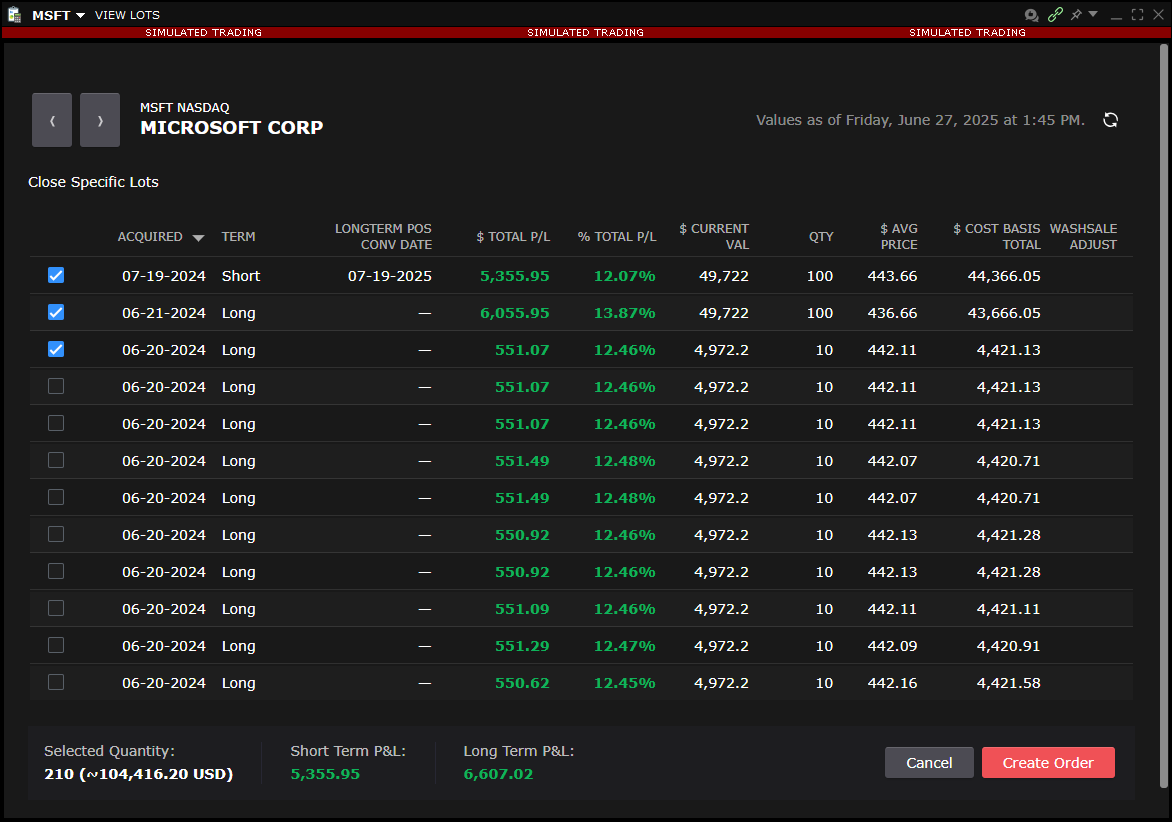Click the 07-19-2025 conversion date cell
This screenshot has height=822, width=1172.
(389, 276)
